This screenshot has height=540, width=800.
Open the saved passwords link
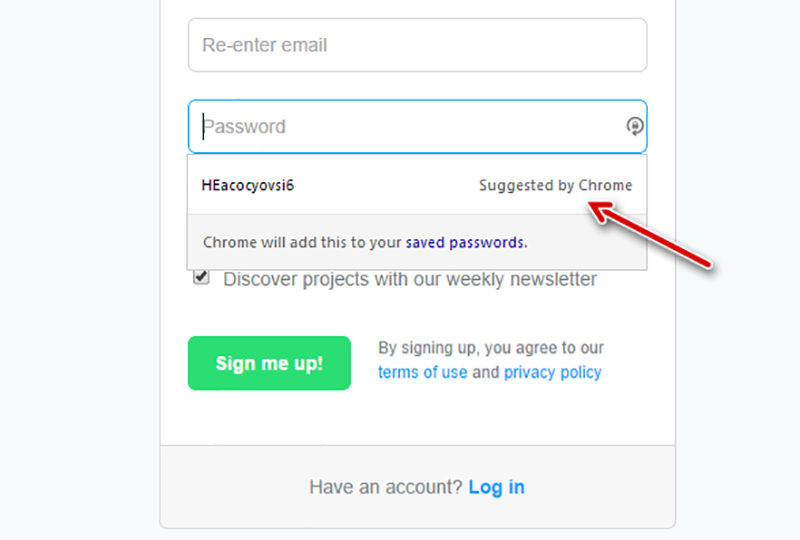465,242
